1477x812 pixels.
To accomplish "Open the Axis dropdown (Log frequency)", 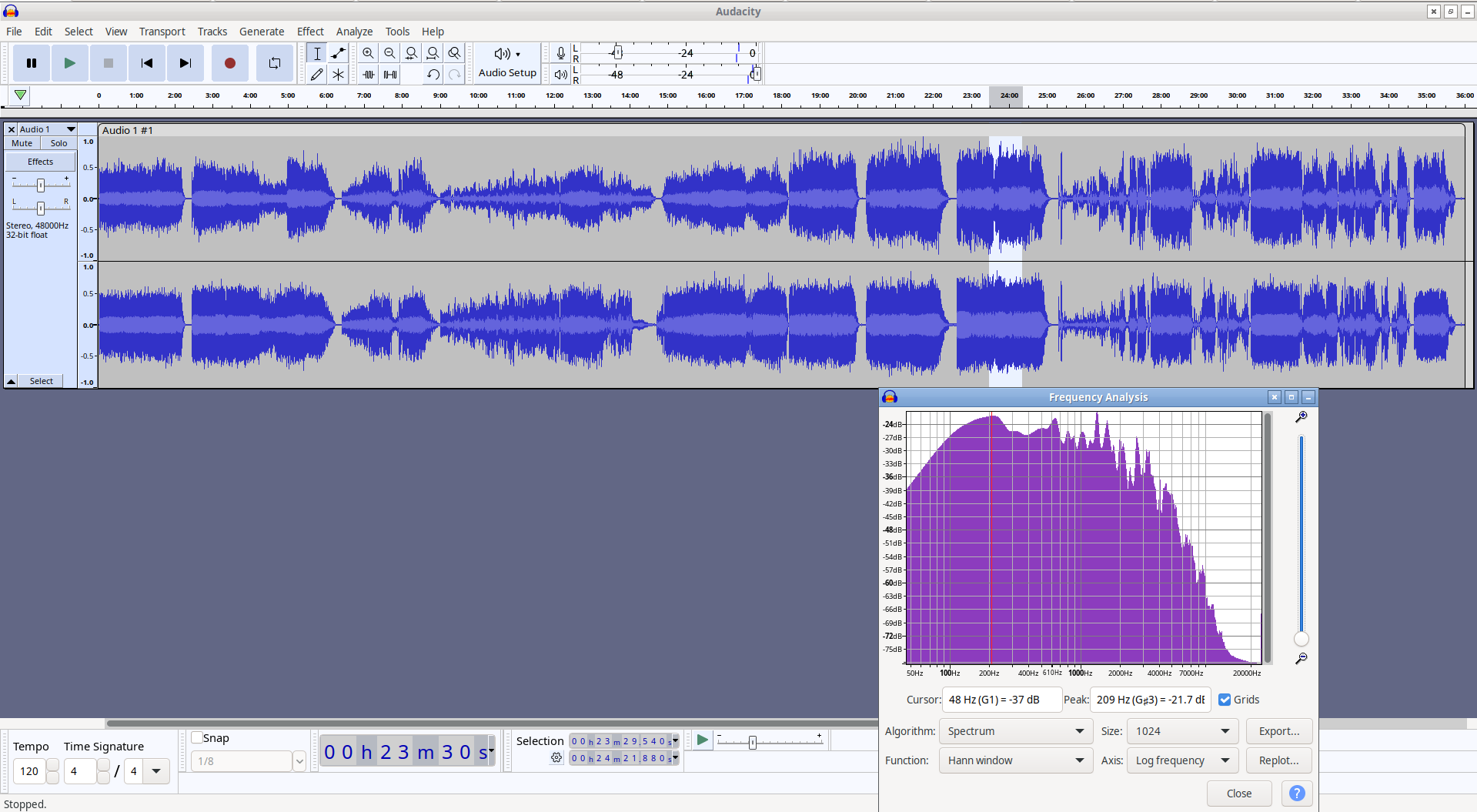I will coord(1182,760).
